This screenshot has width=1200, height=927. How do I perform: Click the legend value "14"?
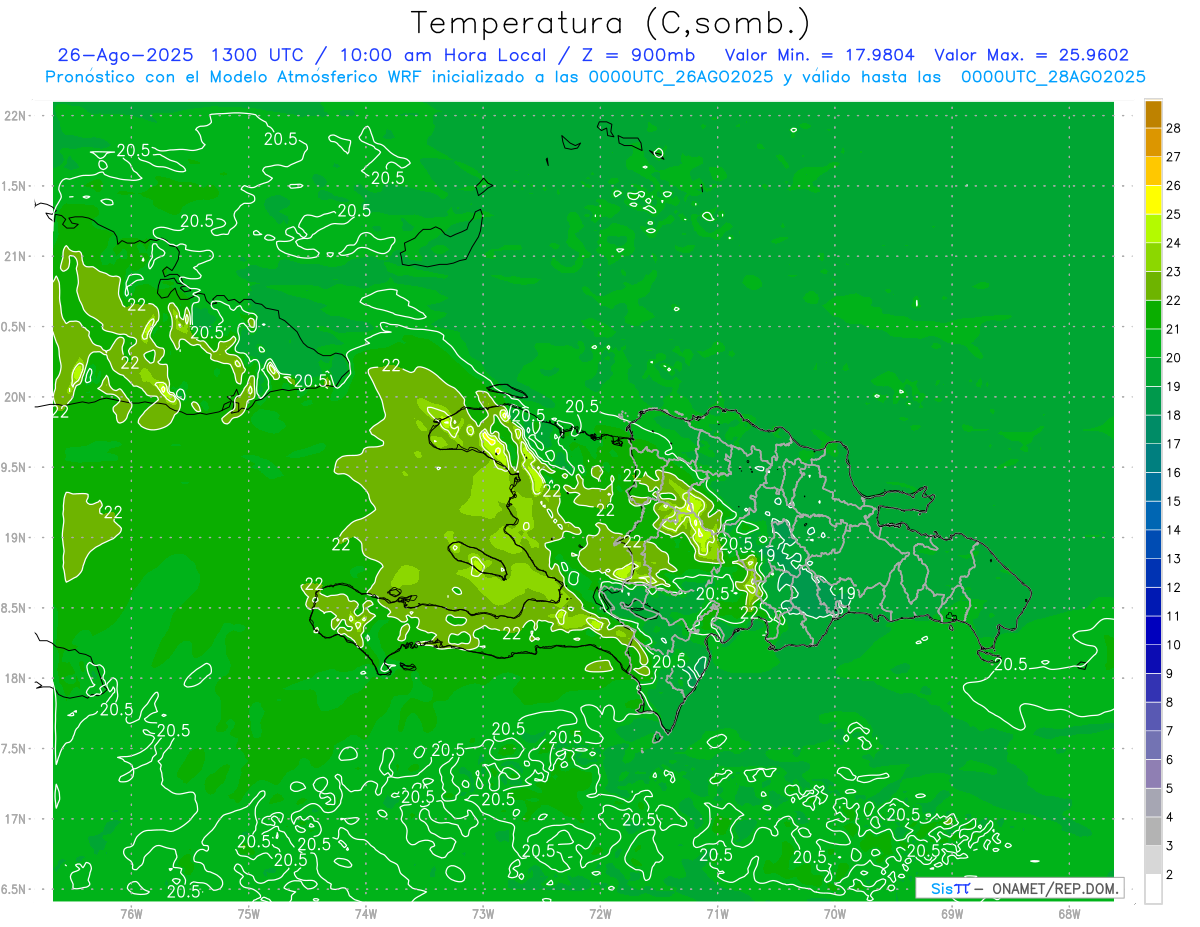click(x=1174, y=529)
